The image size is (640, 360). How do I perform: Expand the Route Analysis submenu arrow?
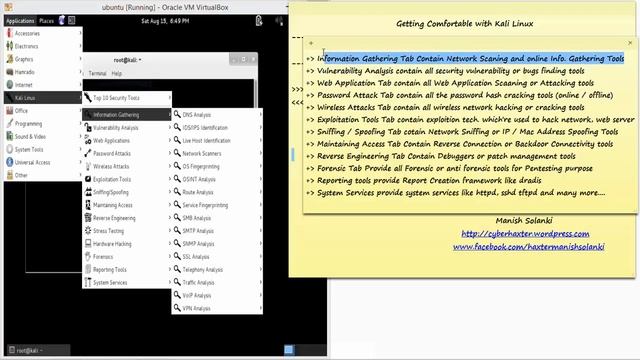(260, 192)
